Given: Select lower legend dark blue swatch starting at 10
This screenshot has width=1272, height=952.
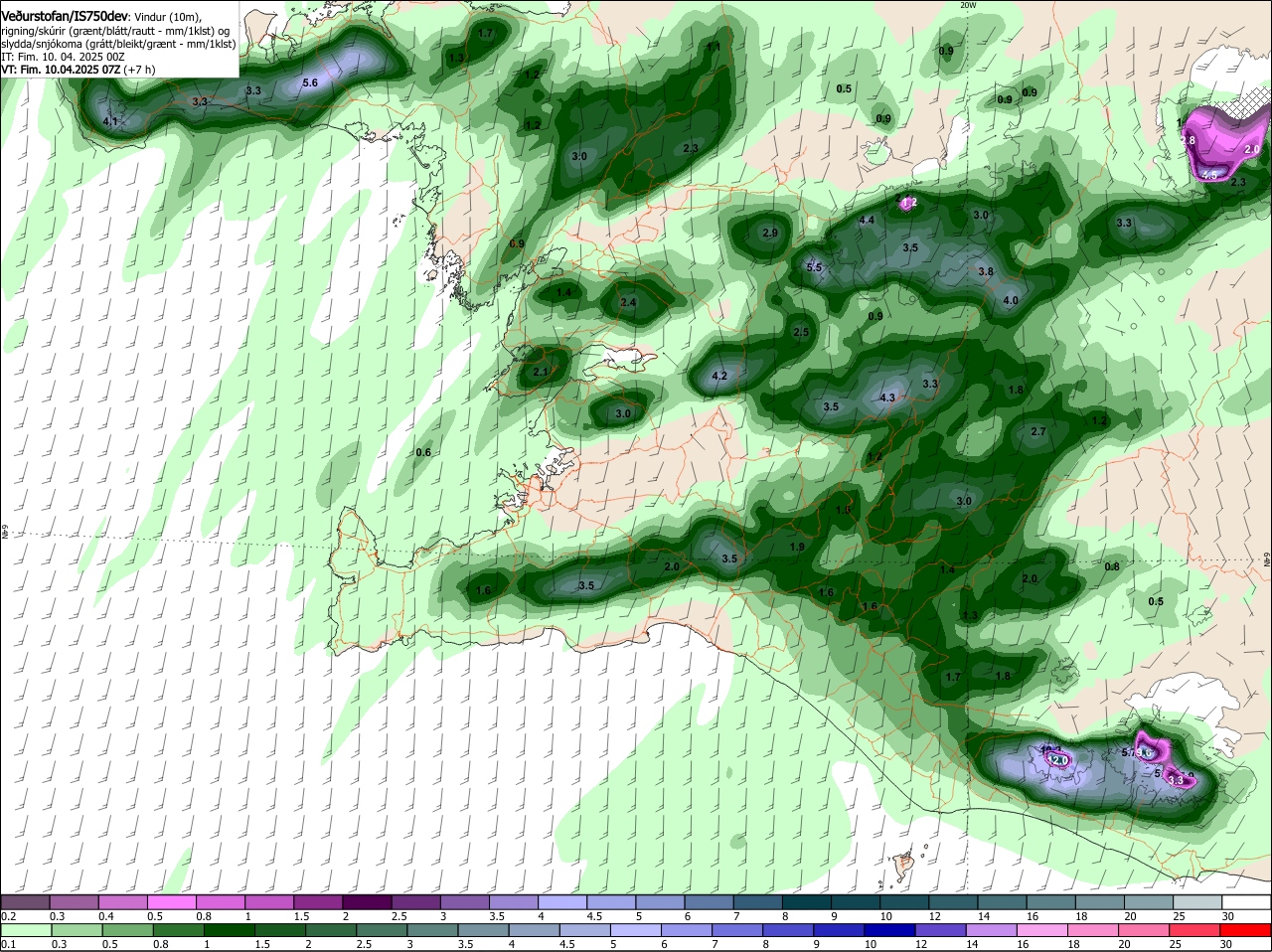Looking at the screenshot, I should (x=890, y=930).
